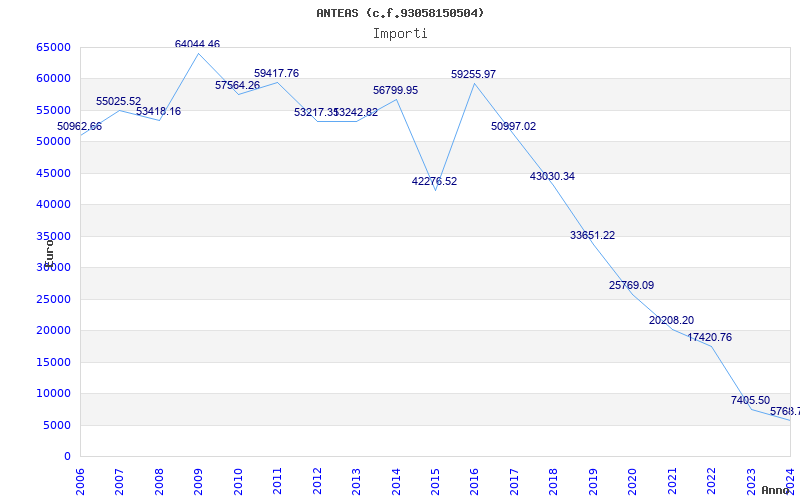Click the y-axis tick 0
Screen dimensions: 800x500
point(67,456)
